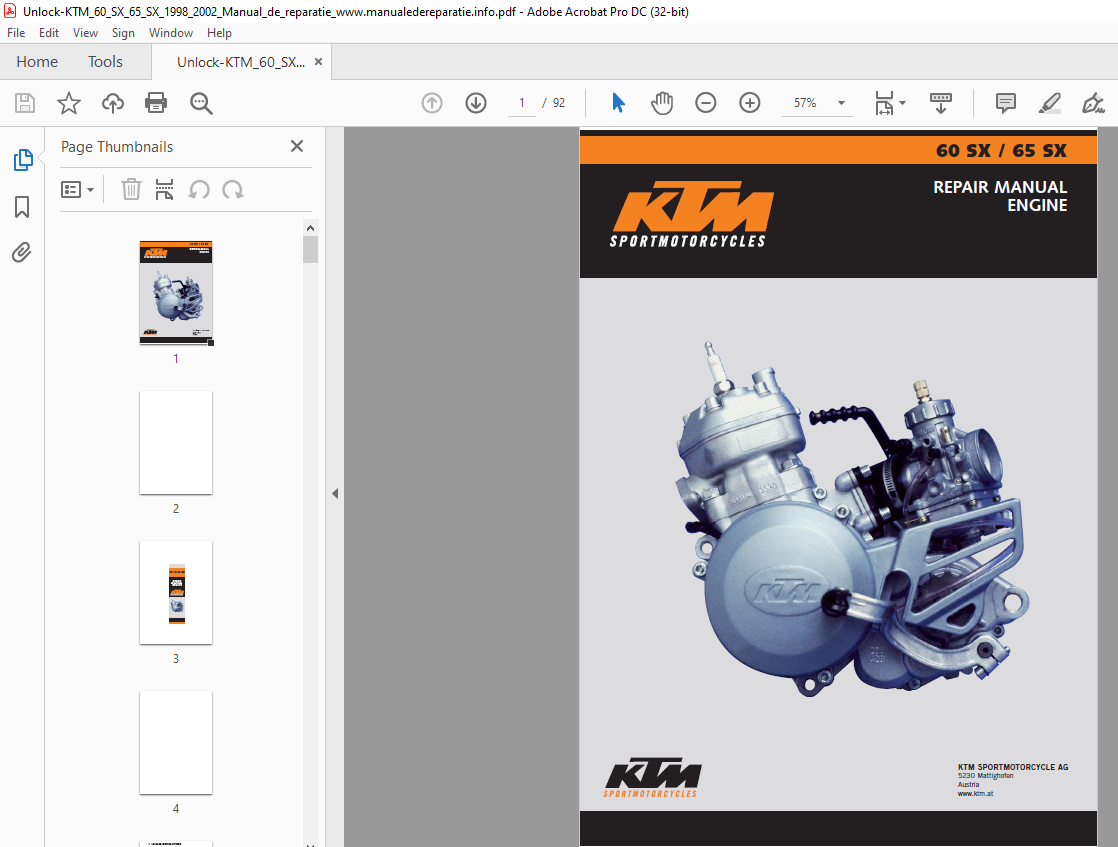
Task: Open the View menu
Action: 85,33
